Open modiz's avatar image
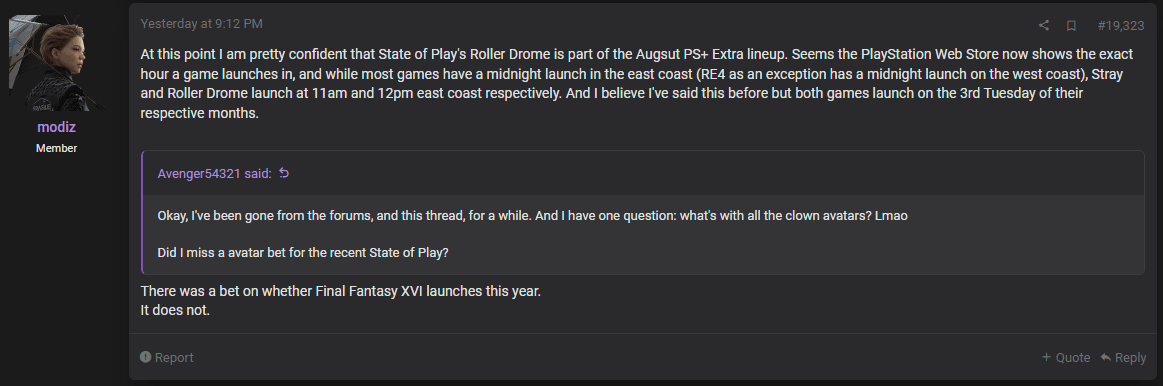Image resolution: width=1163 pixels, height=386 pixels. (57, 63)
